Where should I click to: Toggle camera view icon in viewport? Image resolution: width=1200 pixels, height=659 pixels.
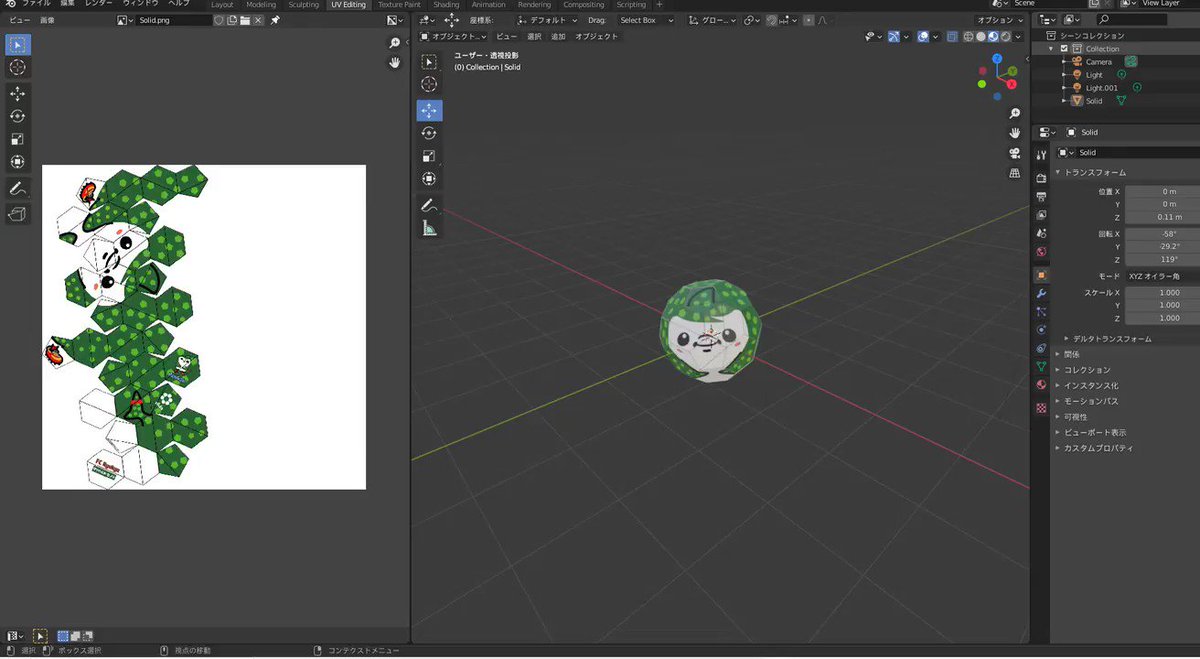point(1015,153)
